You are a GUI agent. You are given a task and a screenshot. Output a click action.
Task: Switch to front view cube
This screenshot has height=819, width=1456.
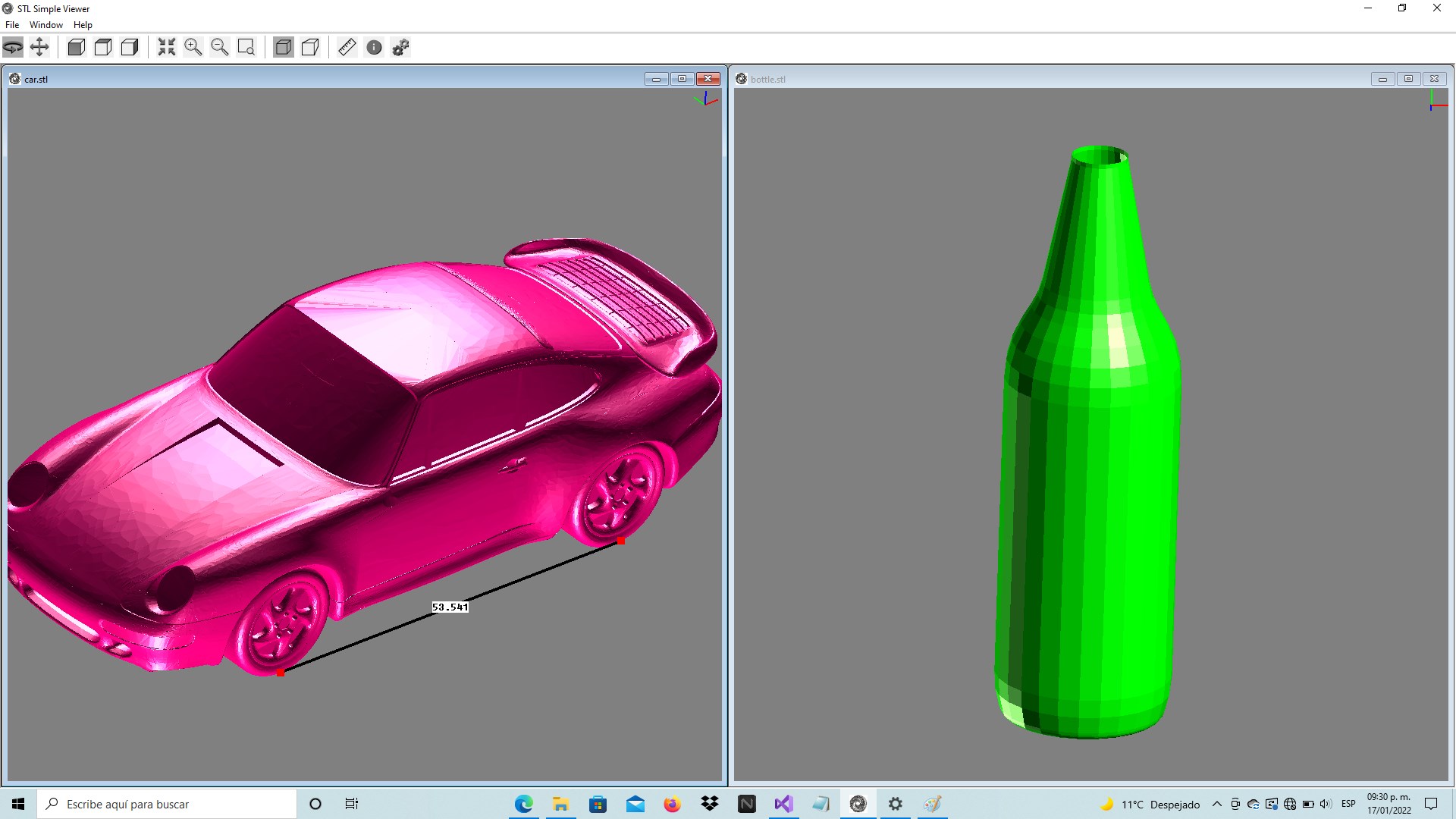[76, 47]
